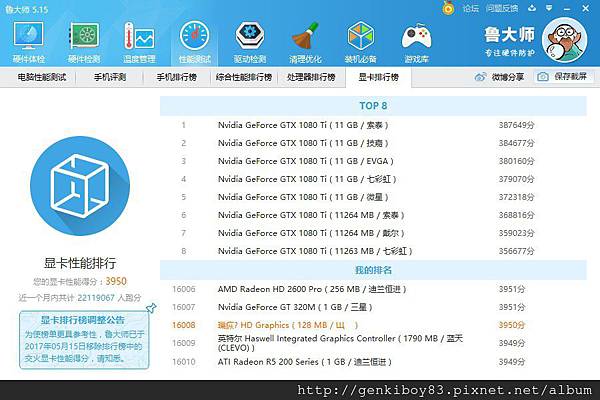Click the Nvidia GeForce GT 320M row
The image size is (600, 400).
click(373, 307)
